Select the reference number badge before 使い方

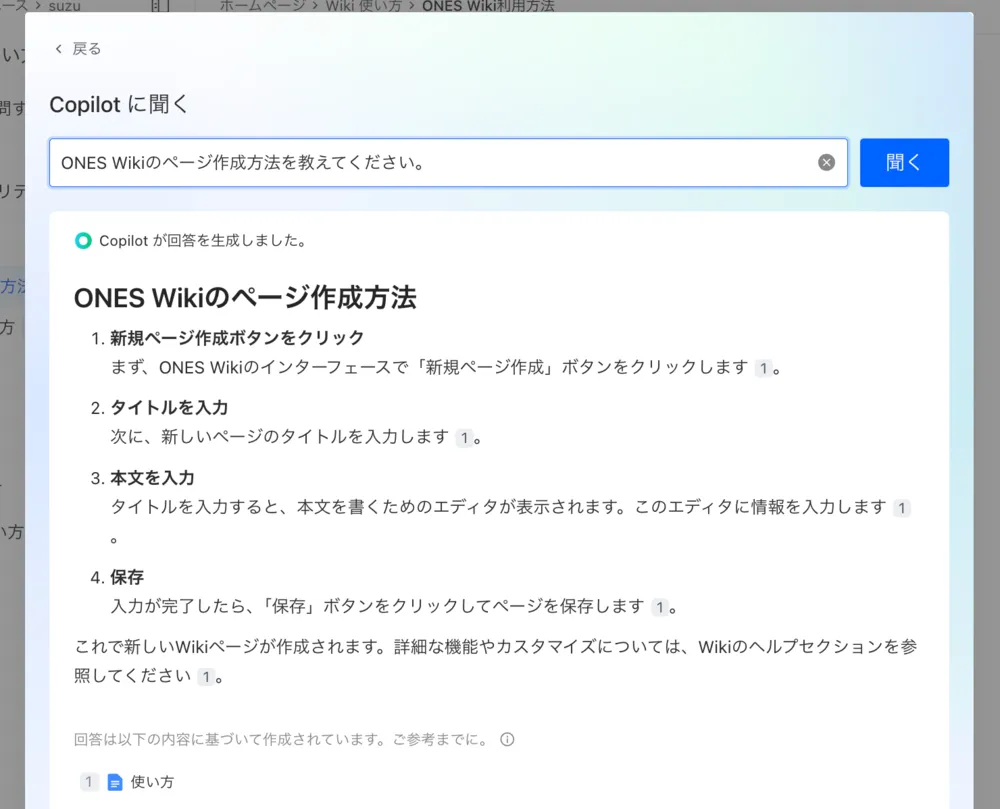[x=89, y=782]
